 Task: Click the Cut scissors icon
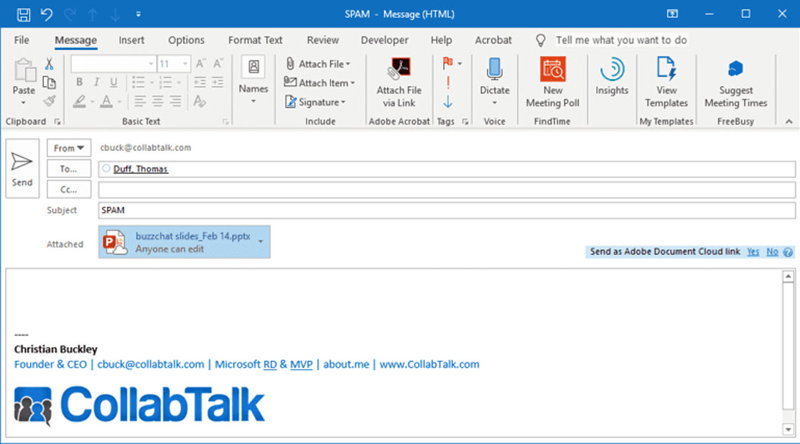[x=48, y=64]
